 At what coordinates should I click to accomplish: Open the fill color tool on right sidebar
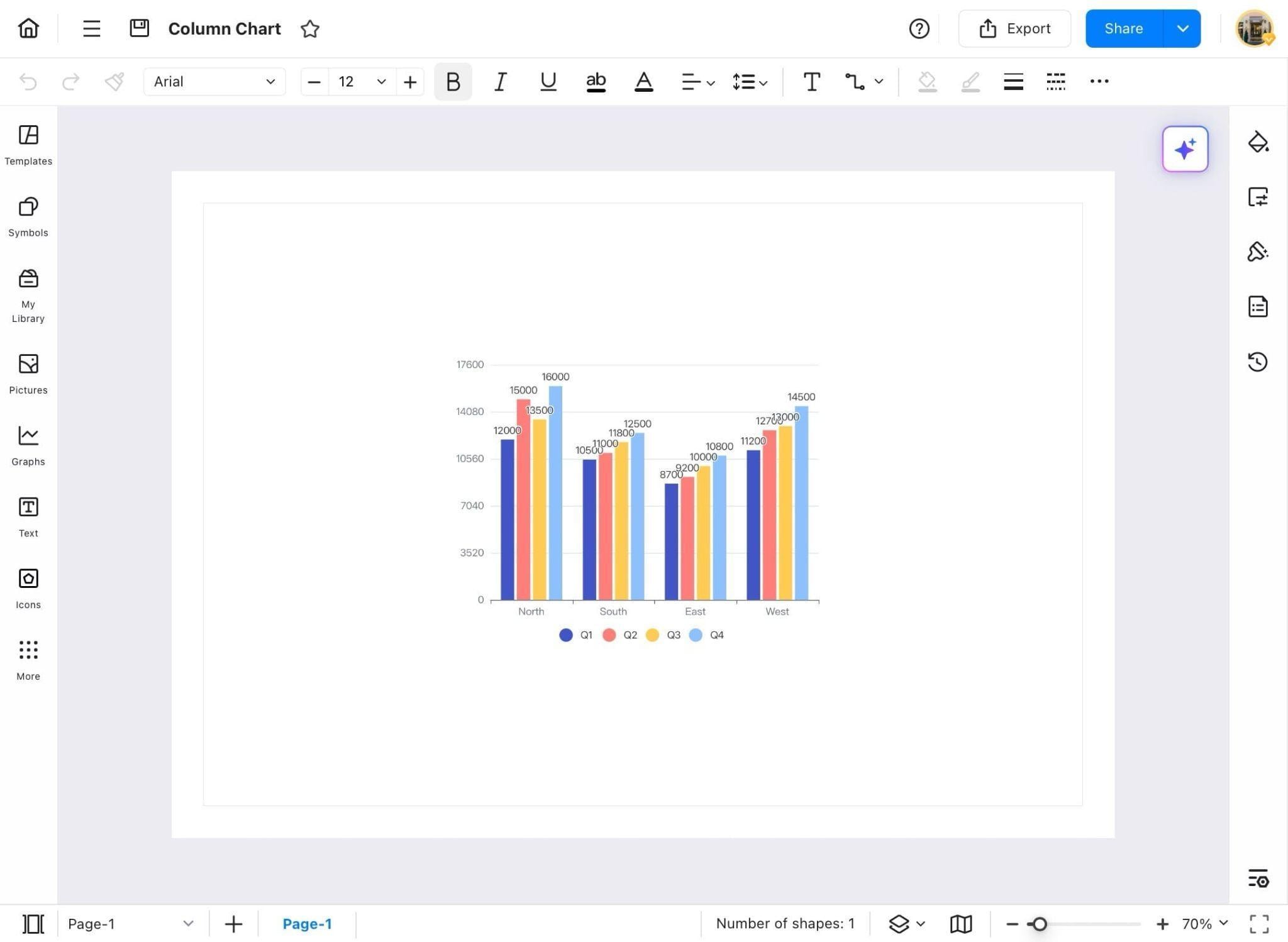[1258, 142]
